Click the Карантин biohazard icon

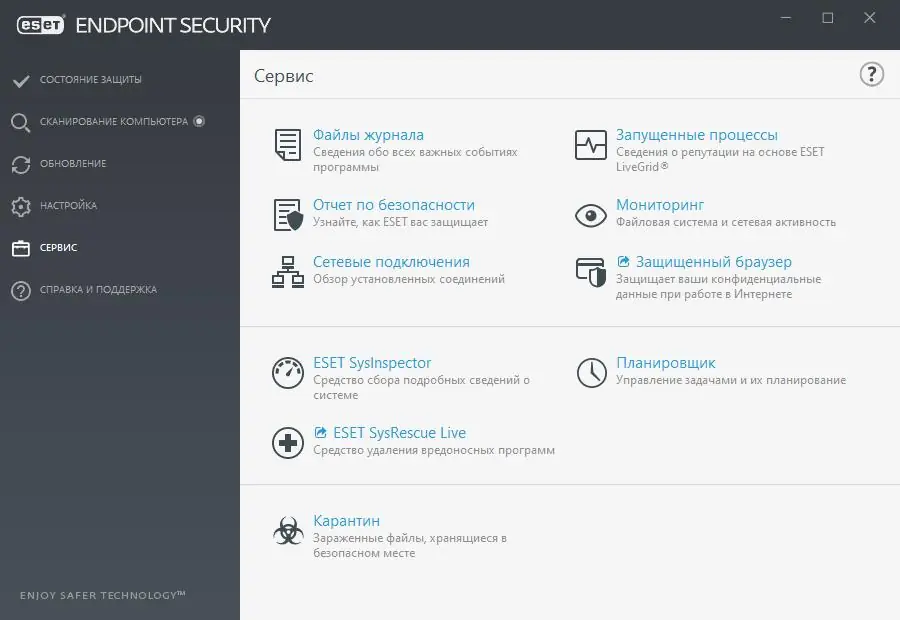[287, 532]
